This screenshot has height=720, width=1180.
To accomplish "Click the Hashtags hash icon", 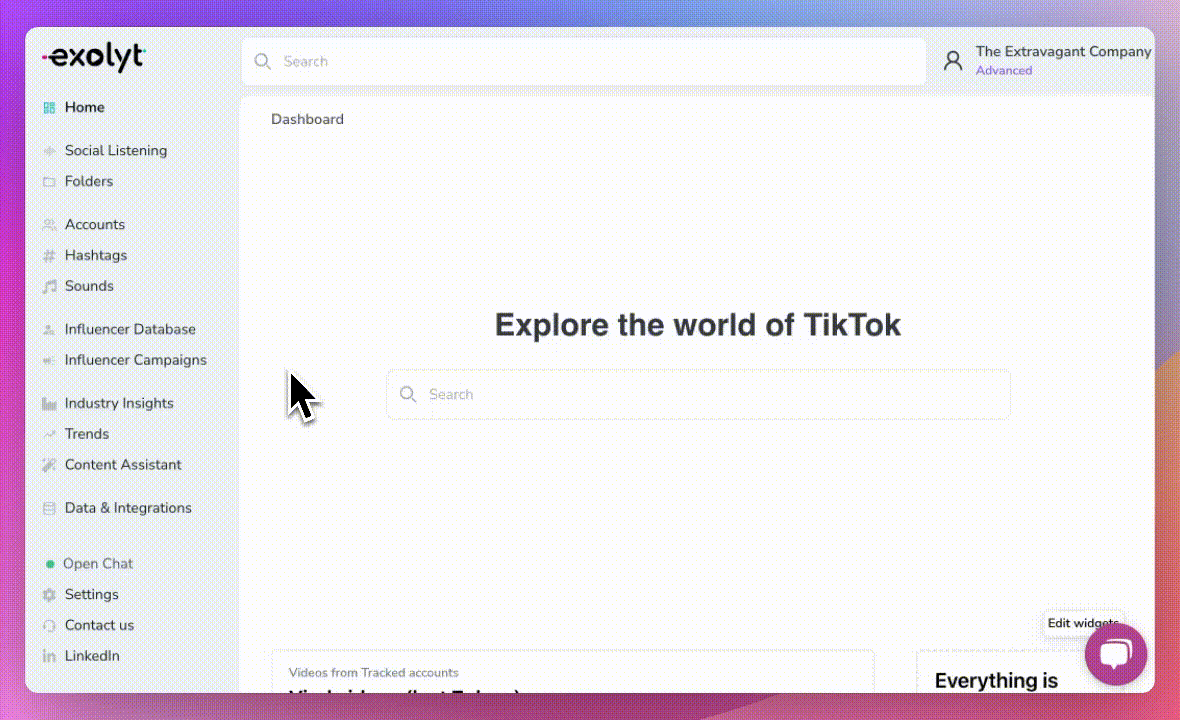I will coord(49,255).
